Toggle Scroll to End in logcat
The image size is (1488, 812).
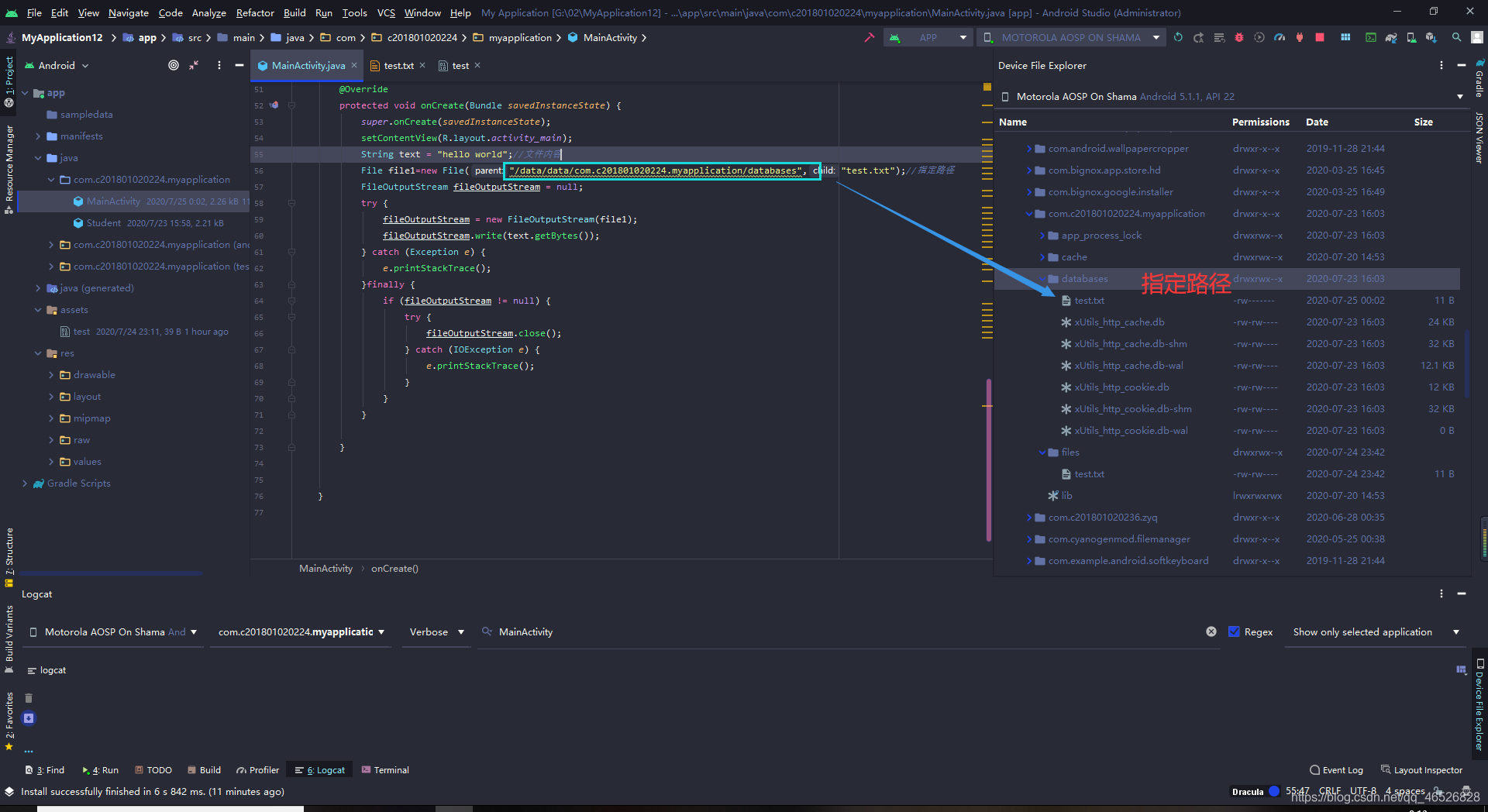pyautogui.click(x=29, y=718)
